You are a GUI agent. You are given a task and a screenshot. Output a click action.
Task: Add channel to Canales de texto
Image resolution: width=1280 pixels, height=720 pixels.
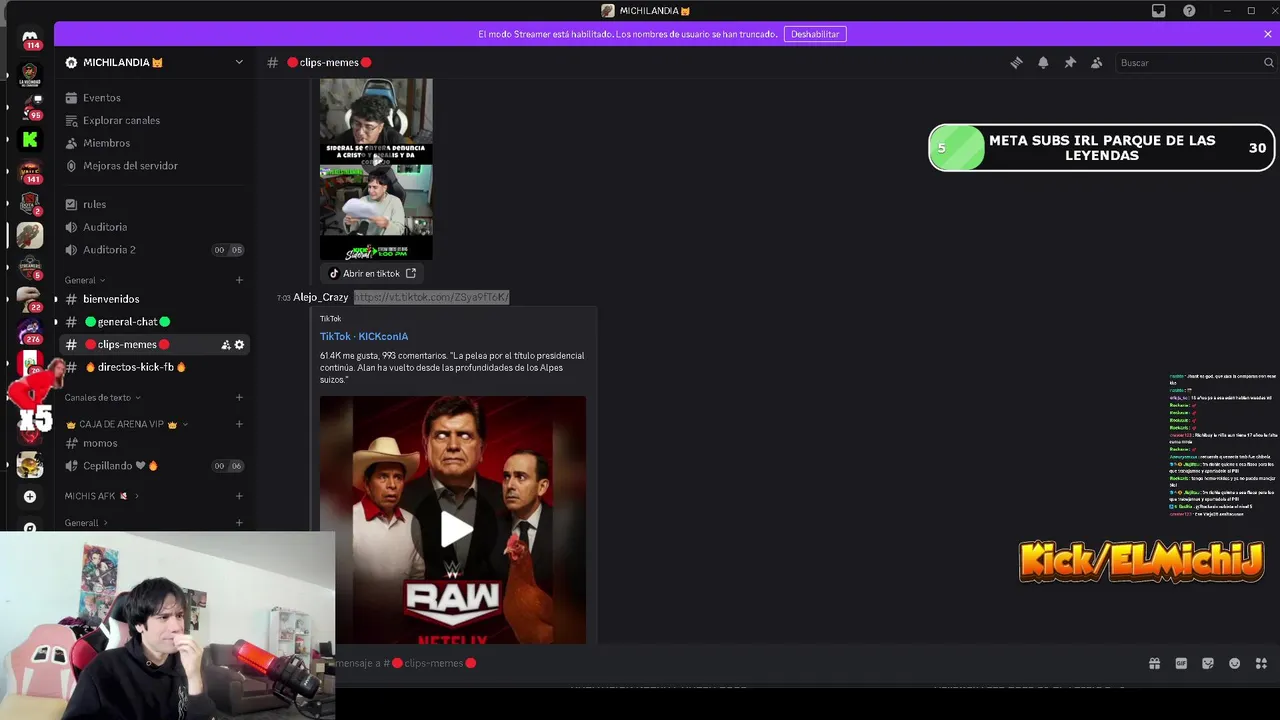click(x=239, y=398)
